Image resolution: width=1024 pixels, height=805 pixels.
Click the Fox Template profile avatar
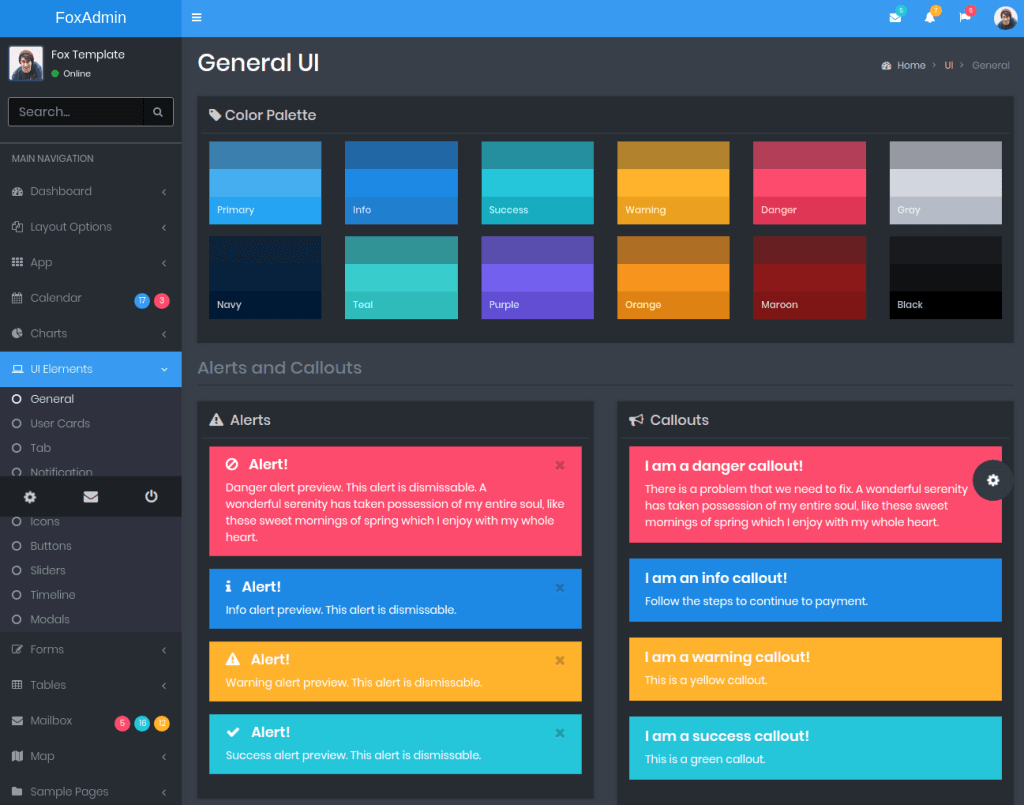pos(25,62)
